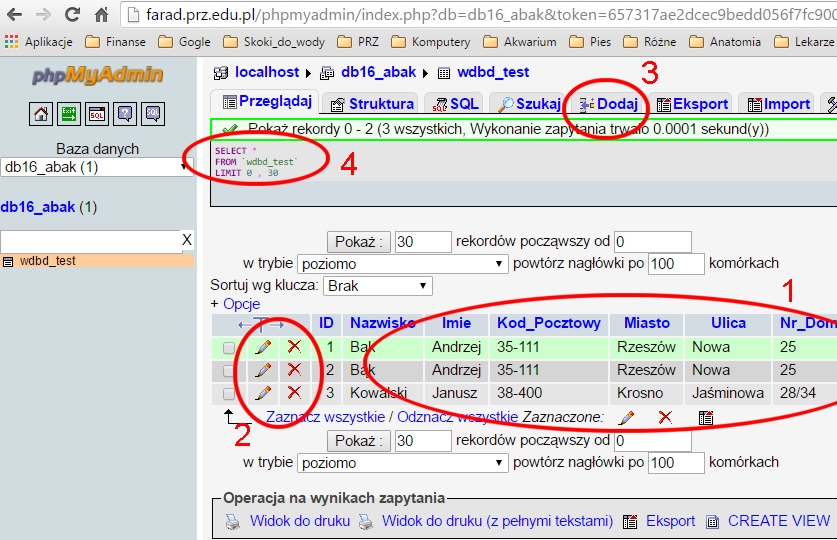Open the Eksport tab
The image size is (837, 540).
[692, 104]
